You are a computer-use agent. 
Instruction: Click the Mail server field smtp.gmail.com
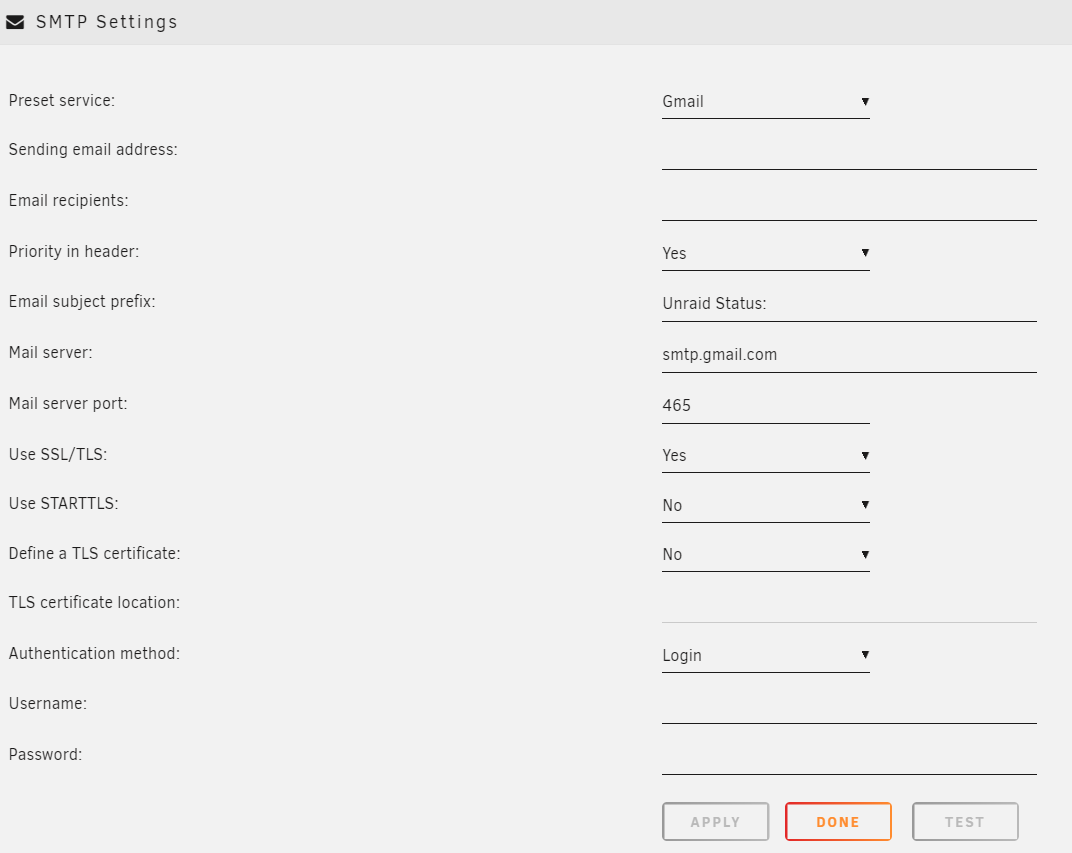(849, 355)
